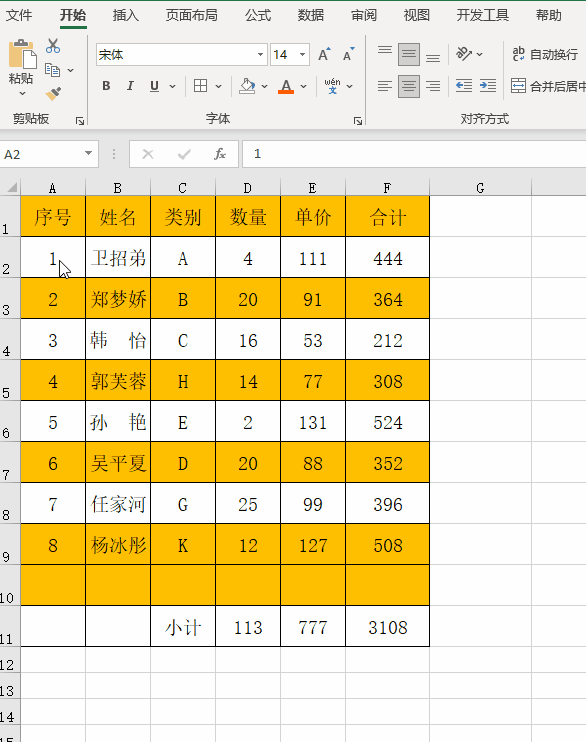Click the Borders icon
The image size is (586, 742).
pyautogui.click(x=201, y=86)
